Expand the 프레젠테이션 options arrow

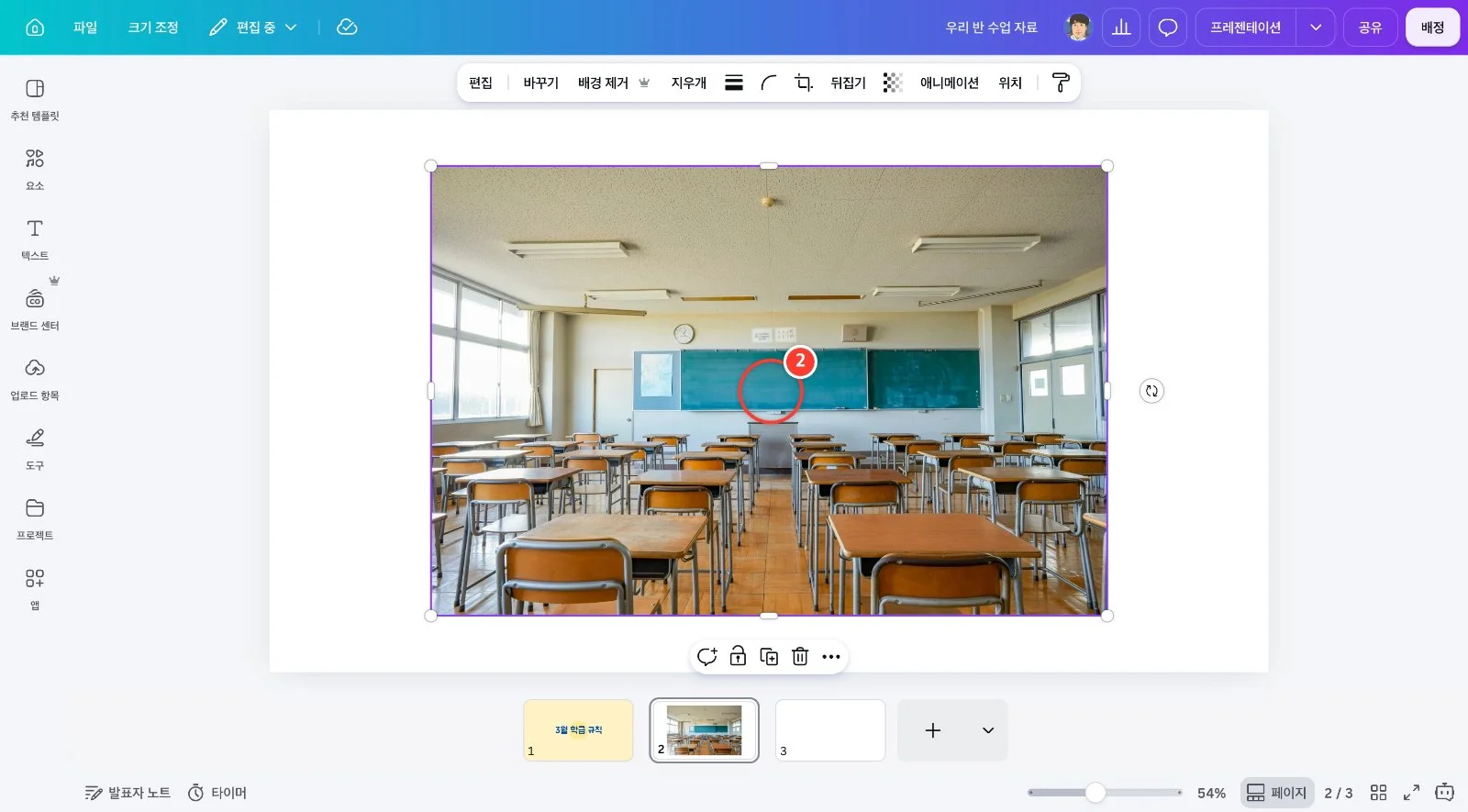pos(1316,28)
